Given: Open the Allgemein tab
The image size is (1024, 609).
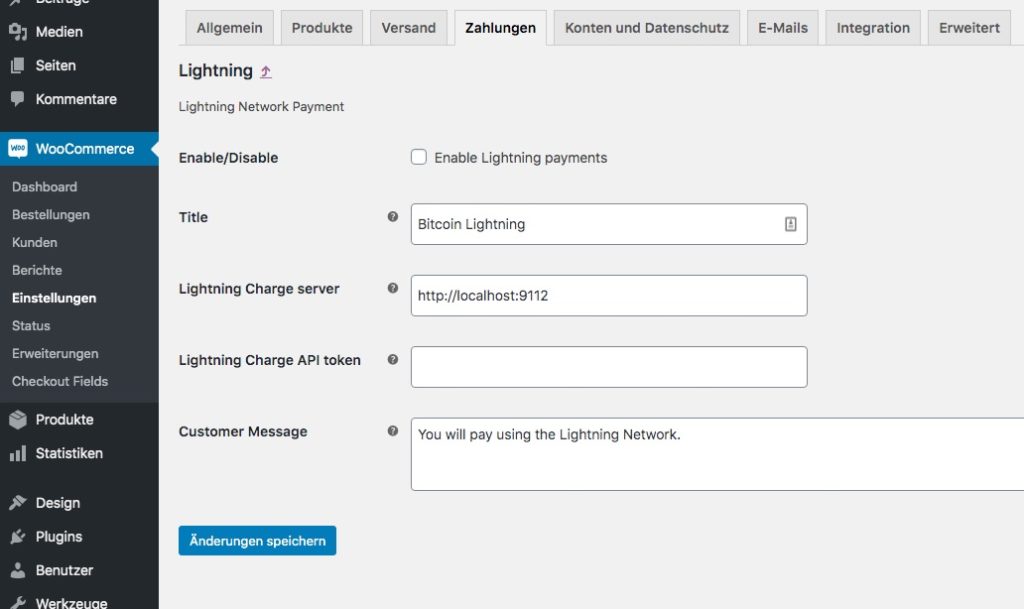Looking at the screenshot, I should pyautogui.click(x=229, y=28).
